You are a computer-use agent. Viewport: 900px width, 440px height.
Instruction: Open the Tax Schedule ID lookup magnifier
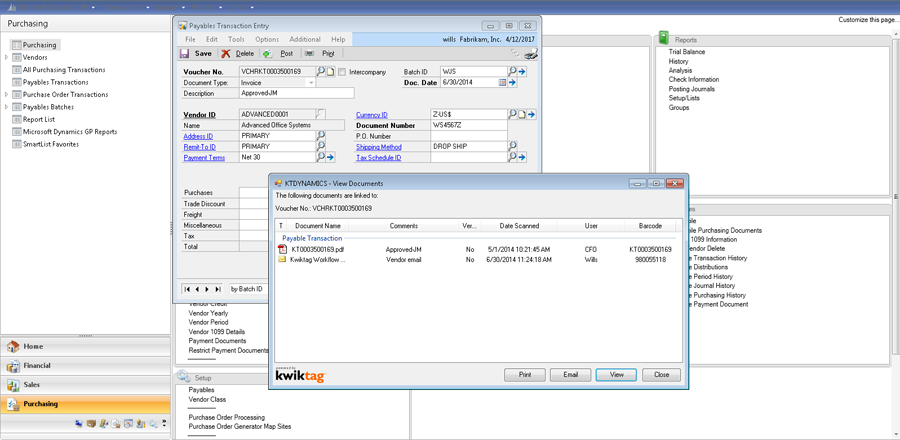[513, 157]
